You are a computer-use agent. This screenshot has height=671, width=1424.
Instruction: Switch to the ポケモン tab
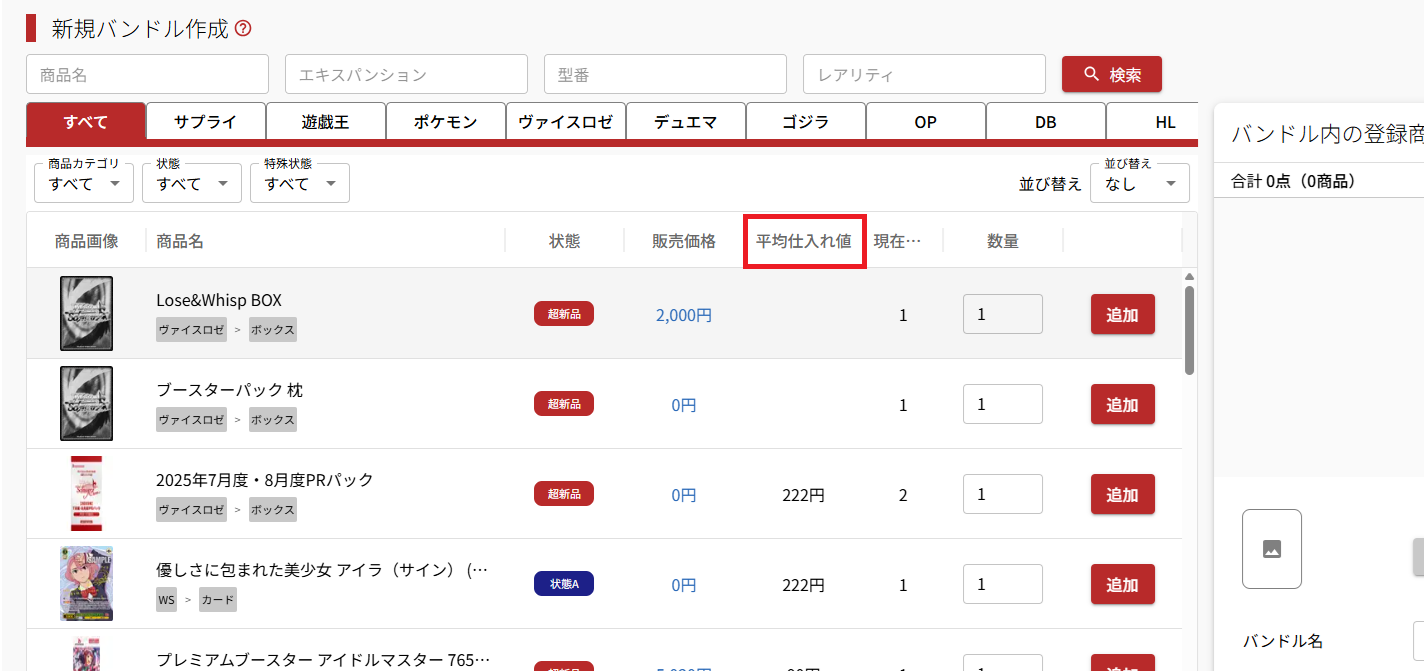click(445, 122)
